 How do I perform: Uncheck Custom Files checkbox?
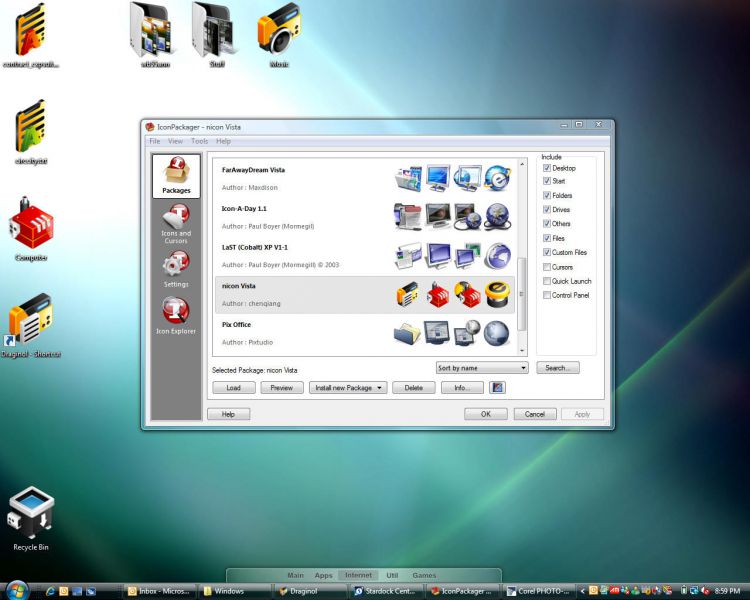click(547, 252)
